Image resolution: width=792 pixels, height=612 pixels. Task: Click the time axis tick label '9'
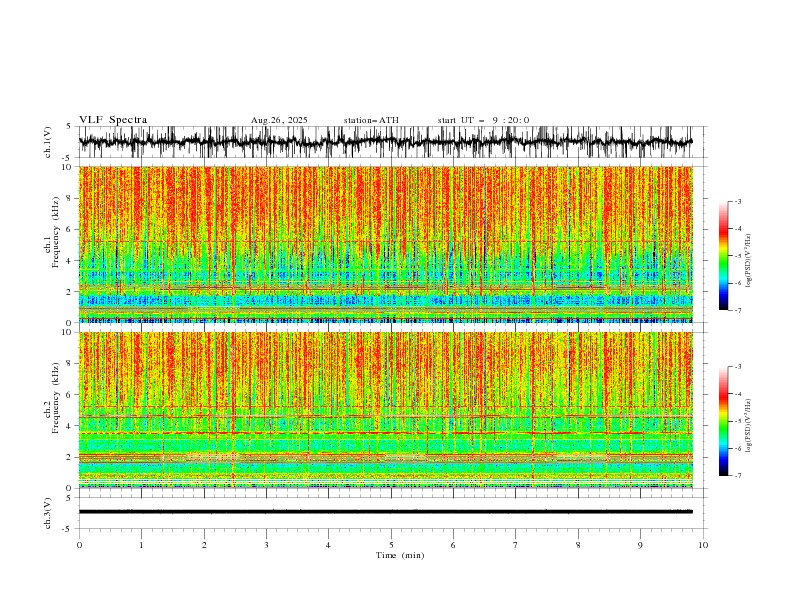click(640, 545)
